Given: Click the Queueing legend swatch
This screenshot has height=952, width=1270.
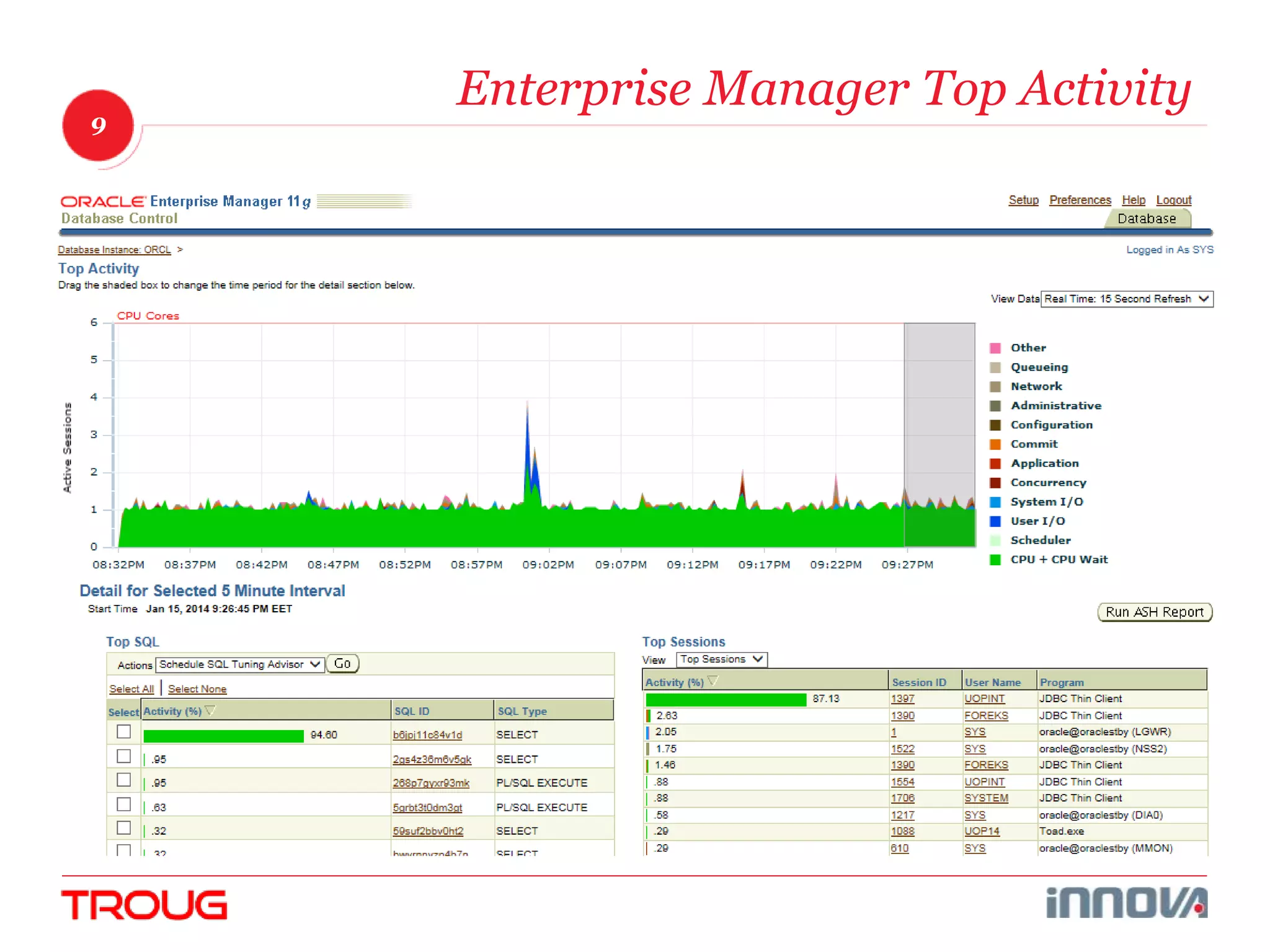Looking at the screenshot, I should [995, 368].
